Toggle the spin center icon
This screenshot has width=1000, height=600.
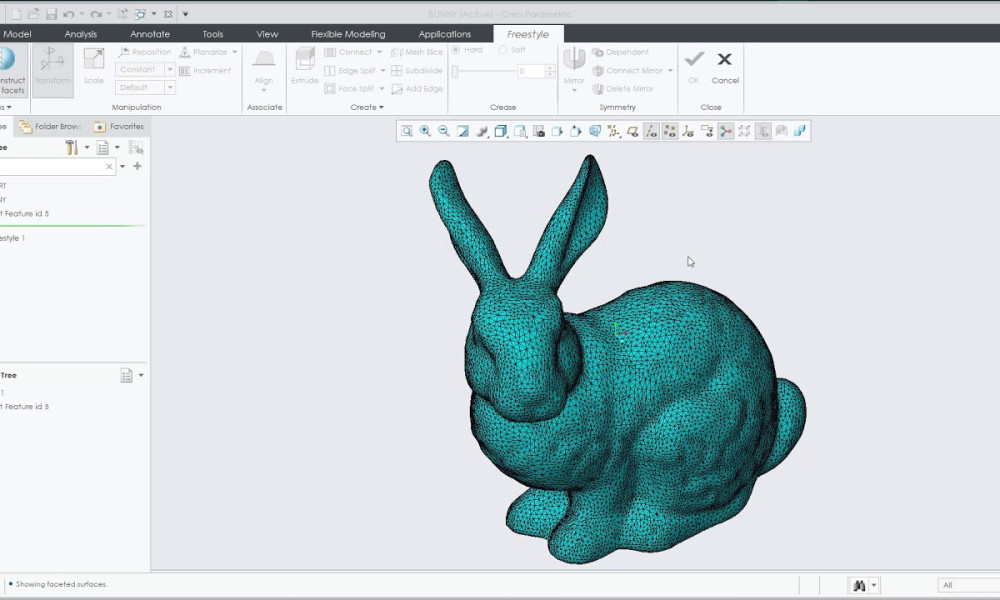pyautogui.click(x=726, y=131)
